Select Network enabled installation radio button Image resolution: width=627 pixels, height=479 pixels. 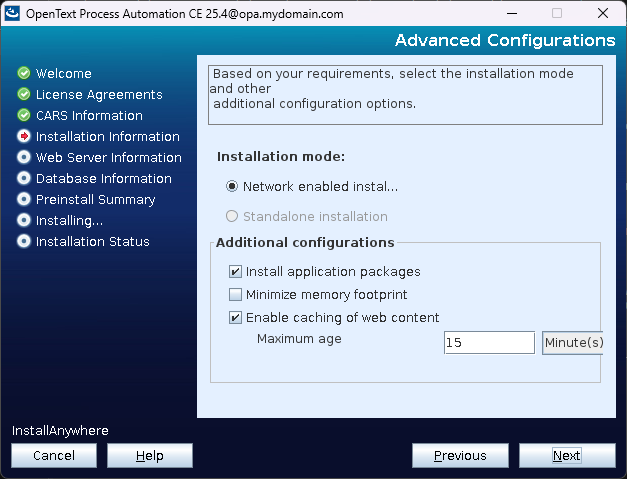pos(232,186)
